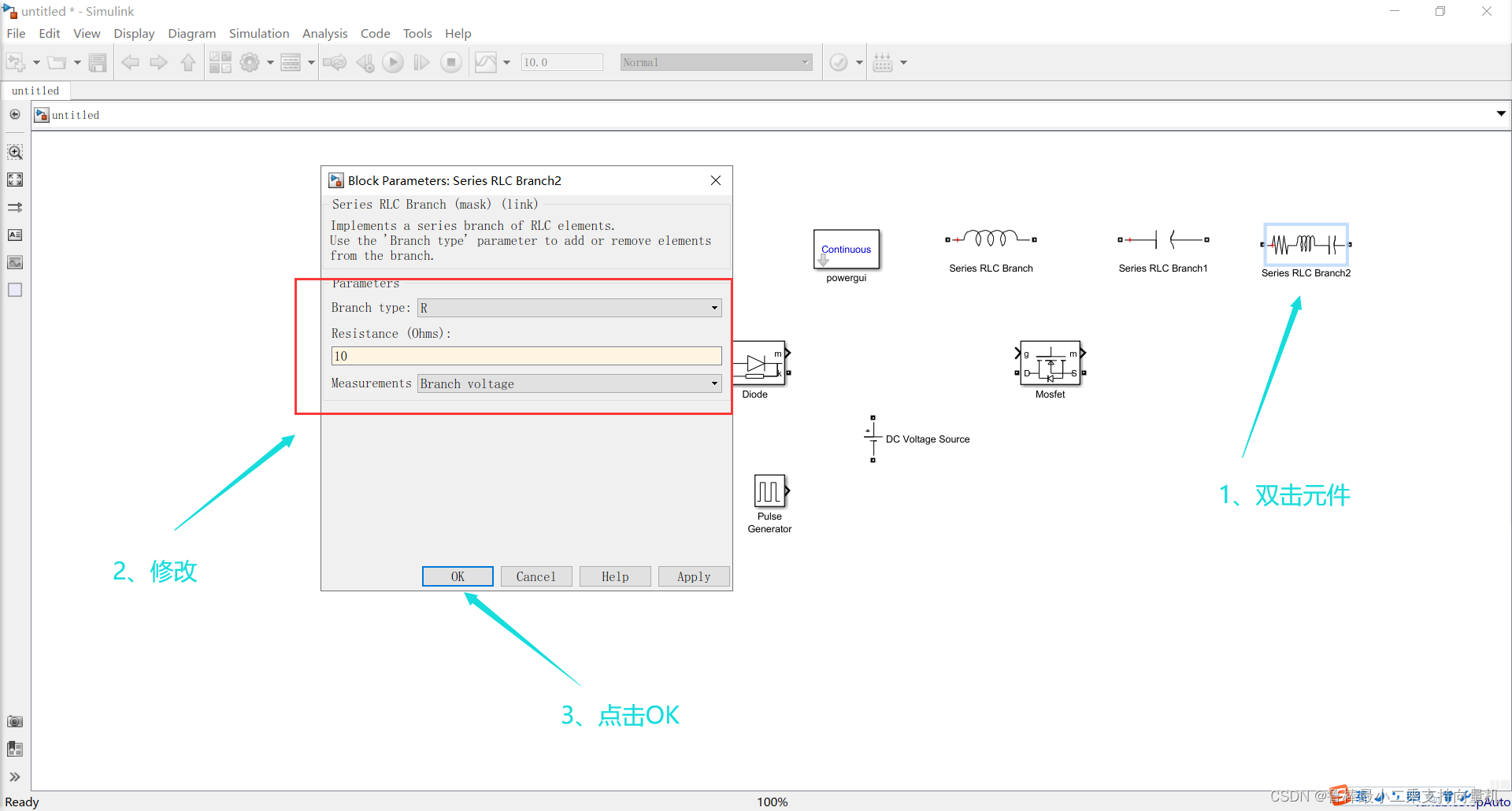Select the Series RLC Branch1 capacitor block
This screenshot has height=811, width=1512.
(1163, 239)
